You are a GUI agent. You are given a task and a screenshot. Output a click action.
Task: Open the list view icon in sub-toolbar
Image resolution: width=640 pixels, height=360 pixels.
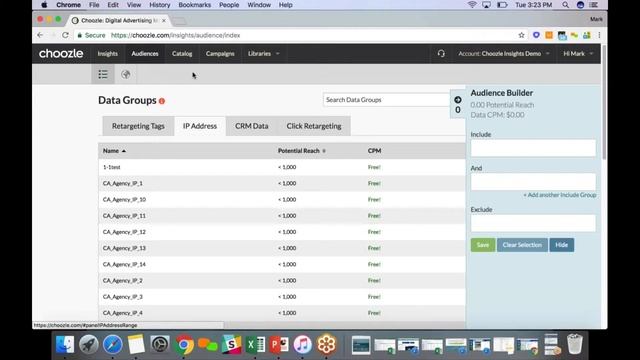[x=103, y=74]
